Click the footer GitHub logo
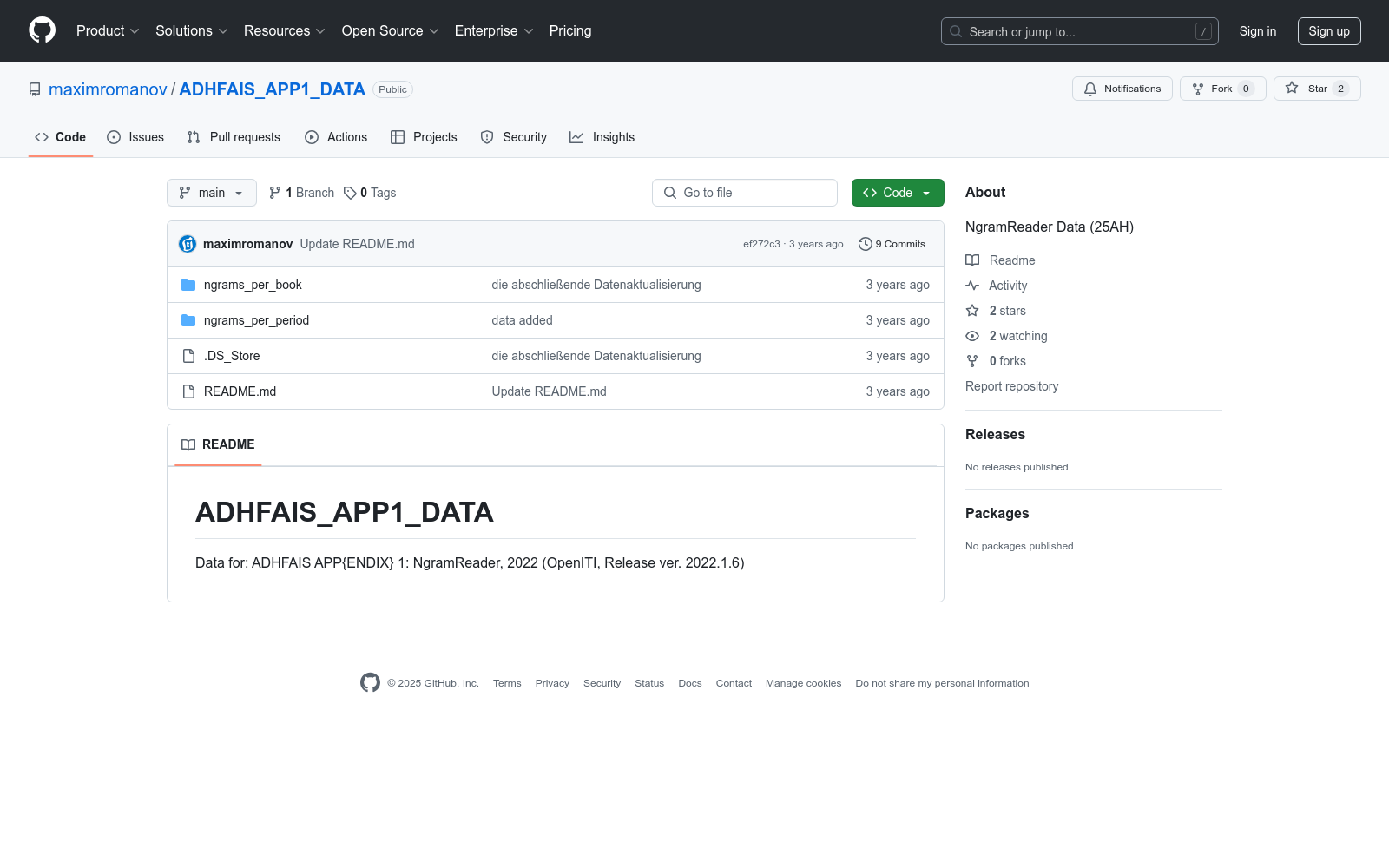This screenshot has width=1389, height=868. pyautogui.click(x=370, y=683)
